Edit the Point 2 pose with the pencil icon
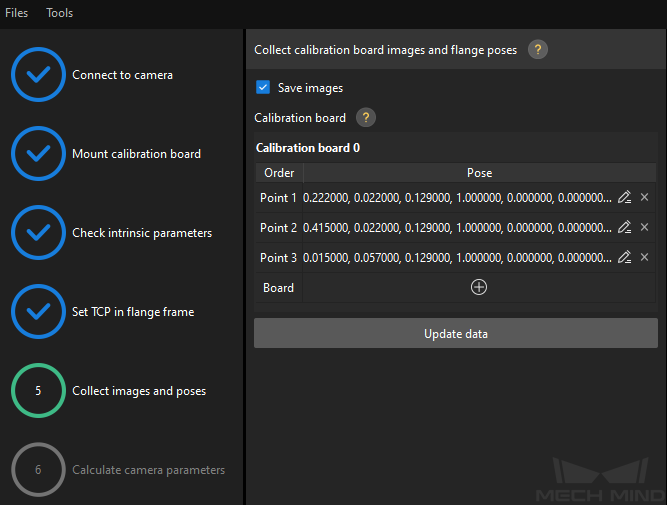The height and width of the screenshot is (505, 667). [x=624, y=227]
